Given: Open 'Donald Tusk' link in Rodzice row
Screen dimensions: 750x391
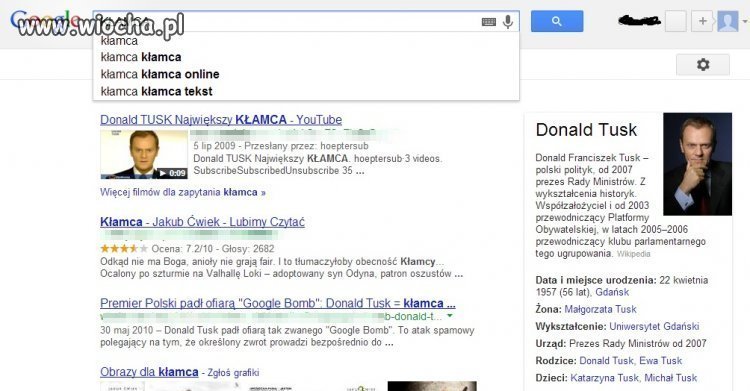Looking at the screenshot, I should (607, 360).
